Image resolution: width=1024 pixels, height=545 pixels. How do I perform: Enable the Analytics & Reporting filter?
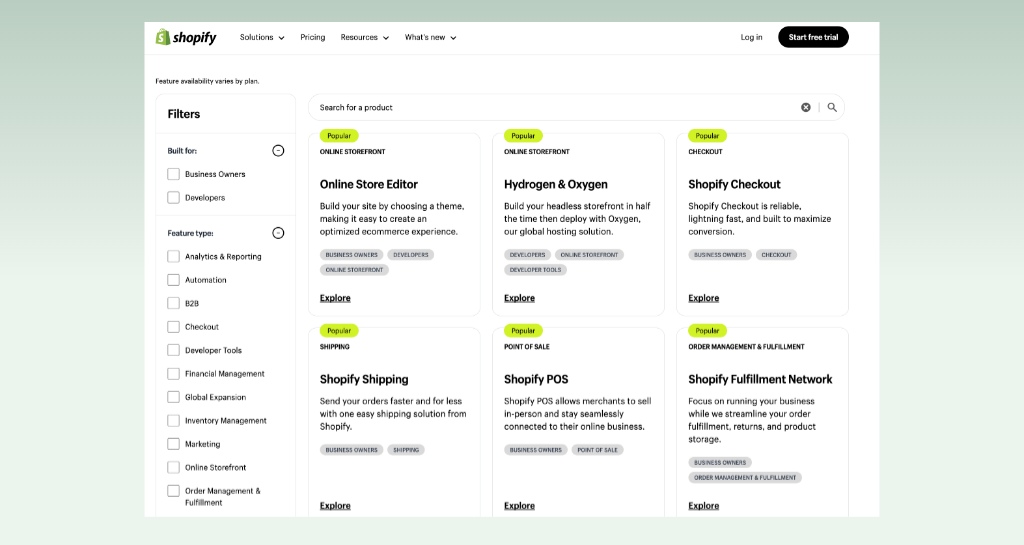tap(173, 257)
